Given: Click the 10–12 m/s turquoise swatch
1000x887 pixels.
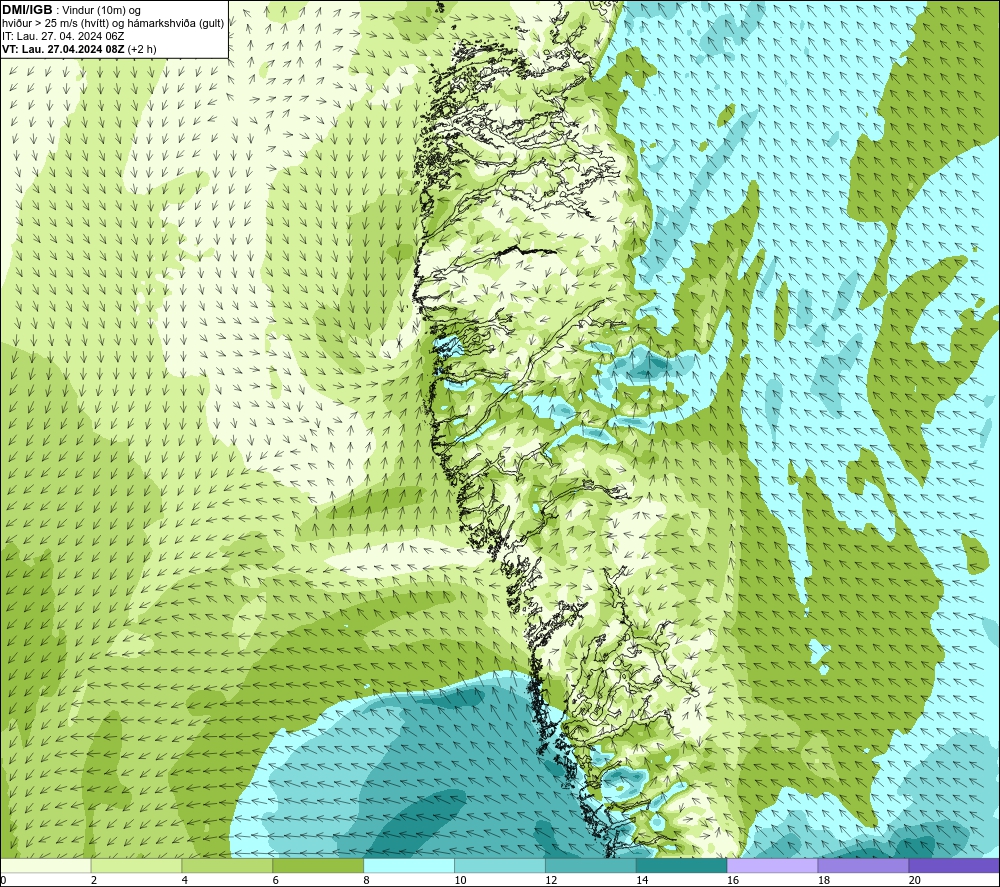Looking at the screenshot, I should coord(499,865).
